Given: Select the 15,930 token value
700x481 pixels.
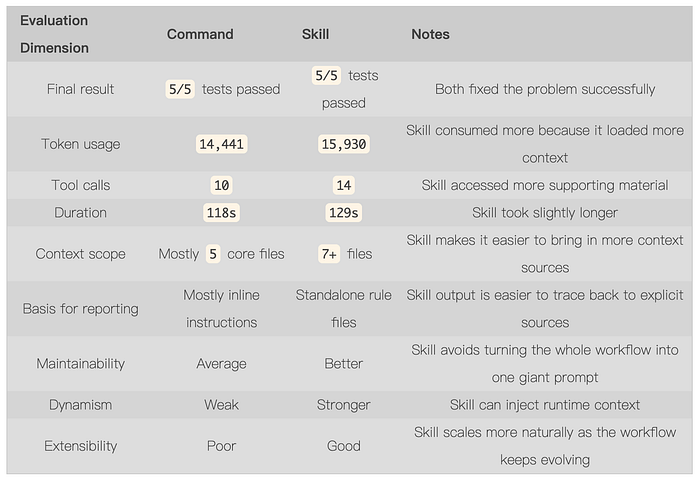Looking at the screenshot, I should click(x=344, y=144).
